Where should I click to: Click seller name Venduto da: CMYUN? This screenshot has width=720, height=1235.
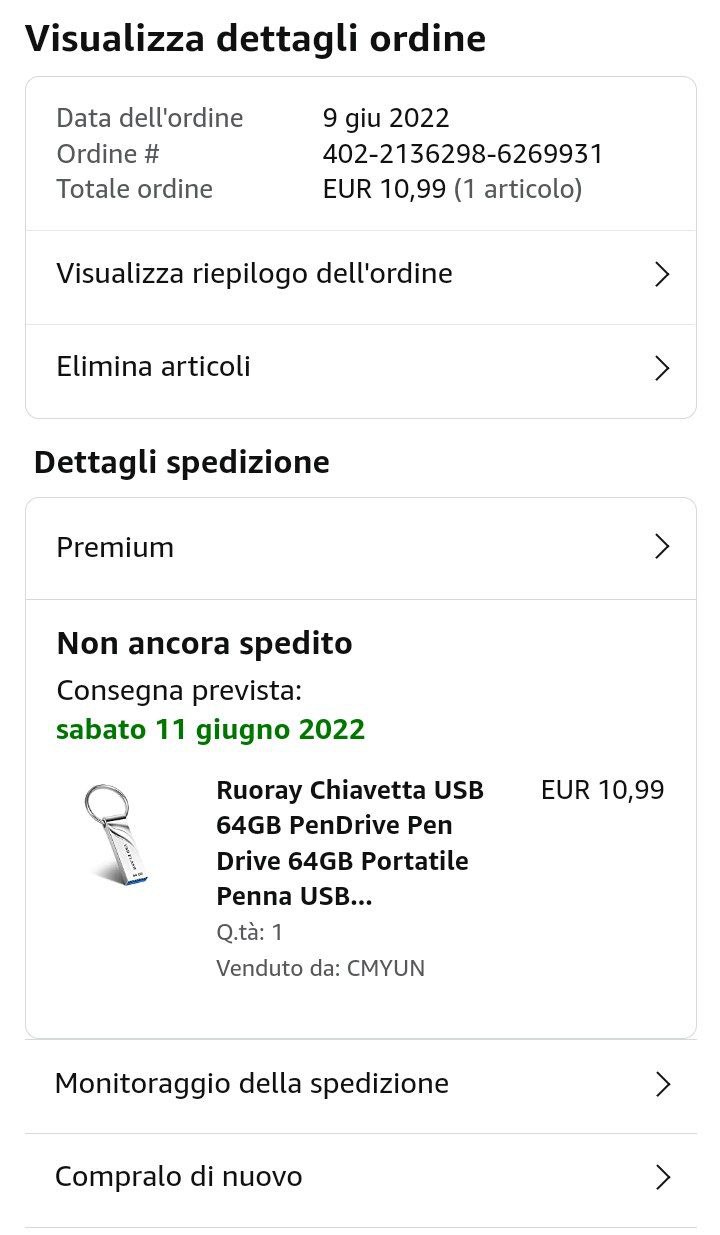tap(320, 968)
